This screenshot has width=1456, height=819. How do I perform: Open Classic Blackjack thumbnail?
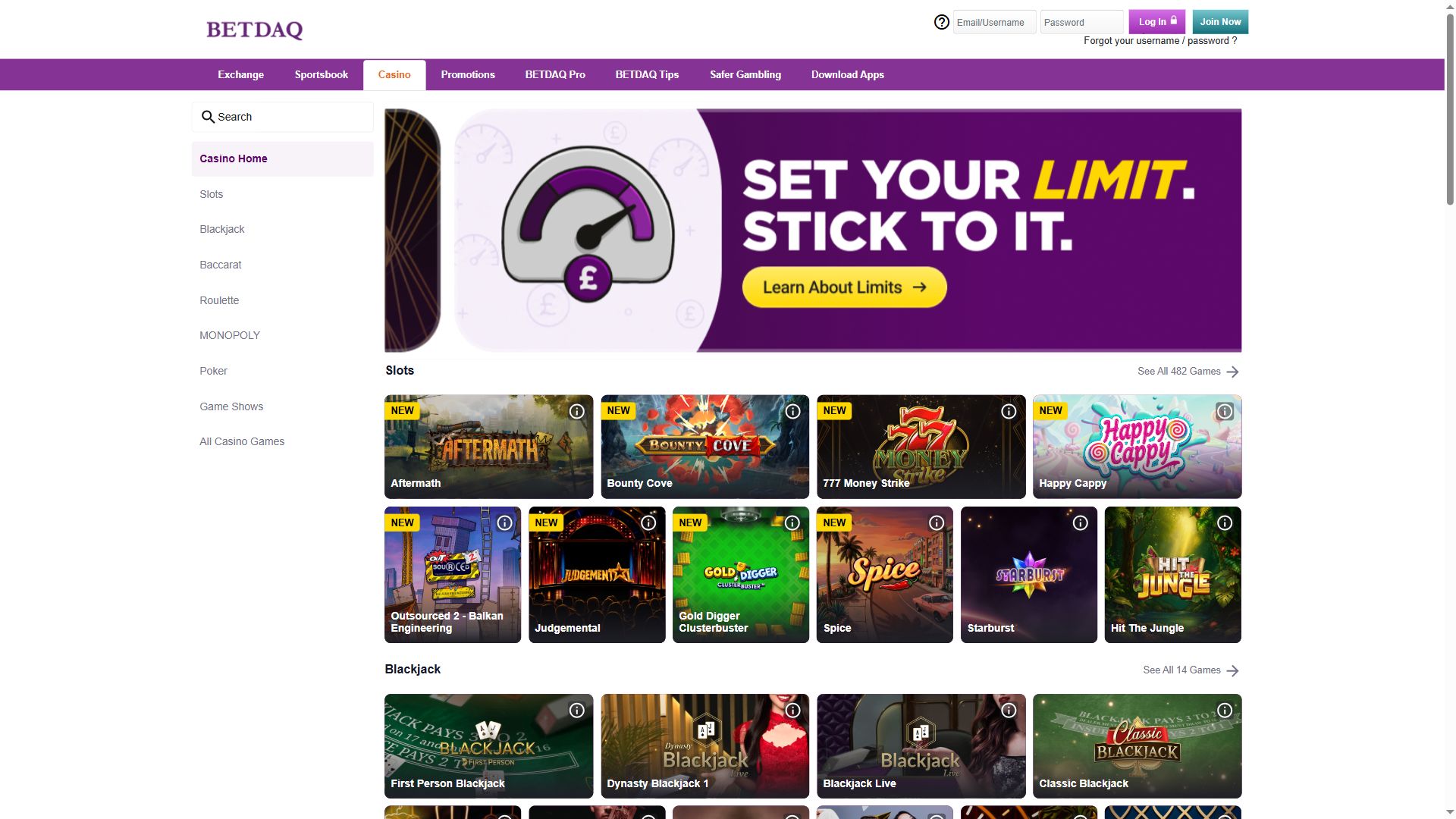pos(1137,746)
